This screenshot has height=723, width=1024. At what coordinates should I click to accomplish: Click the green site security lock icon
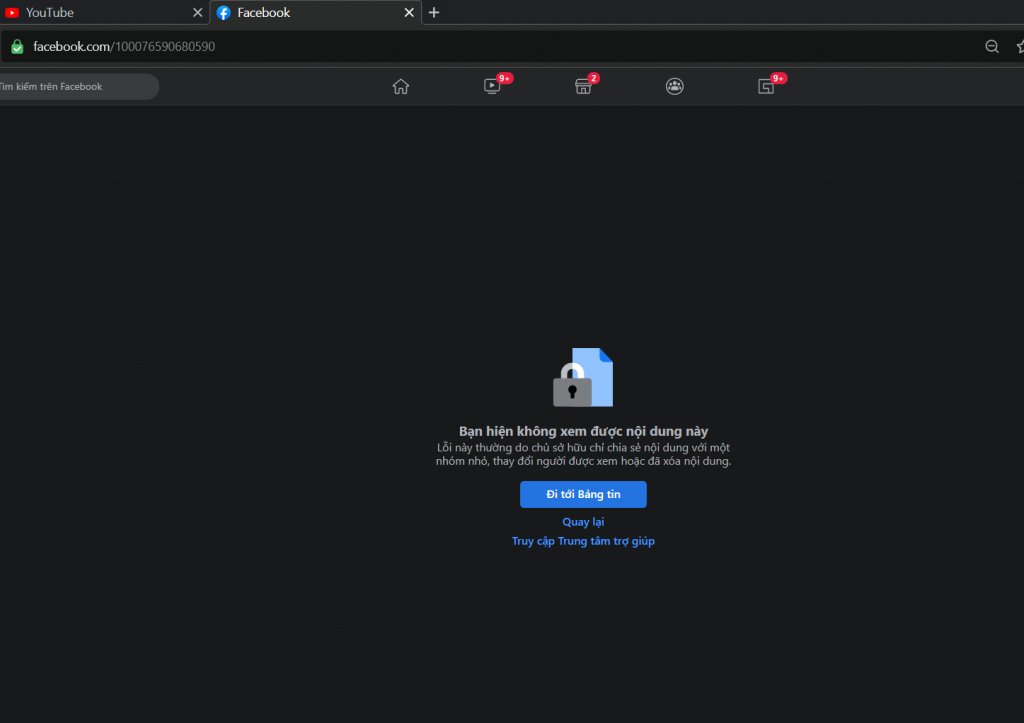click(x=17, y=46)
